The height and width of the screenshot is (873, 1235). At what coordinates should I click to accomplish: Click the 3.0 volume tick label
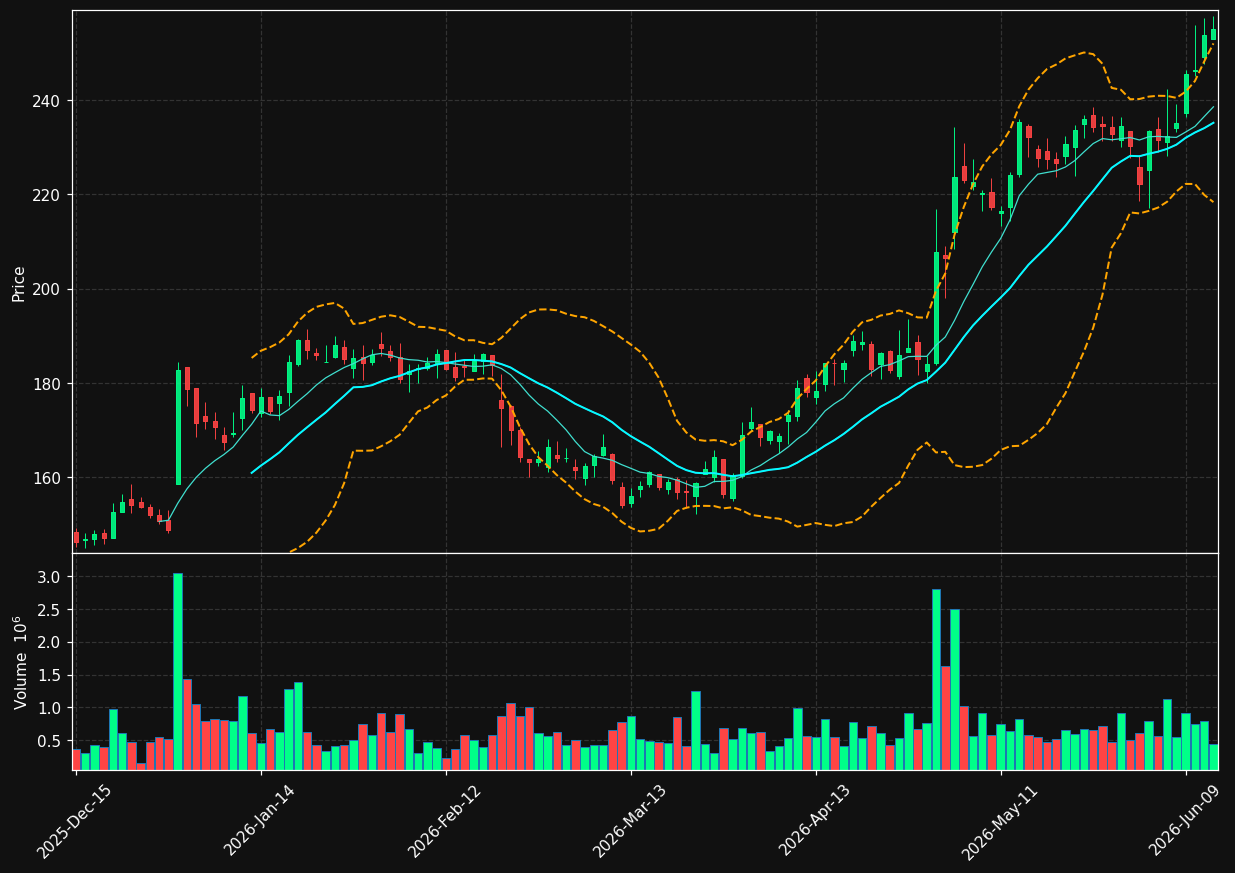(51, 577)
